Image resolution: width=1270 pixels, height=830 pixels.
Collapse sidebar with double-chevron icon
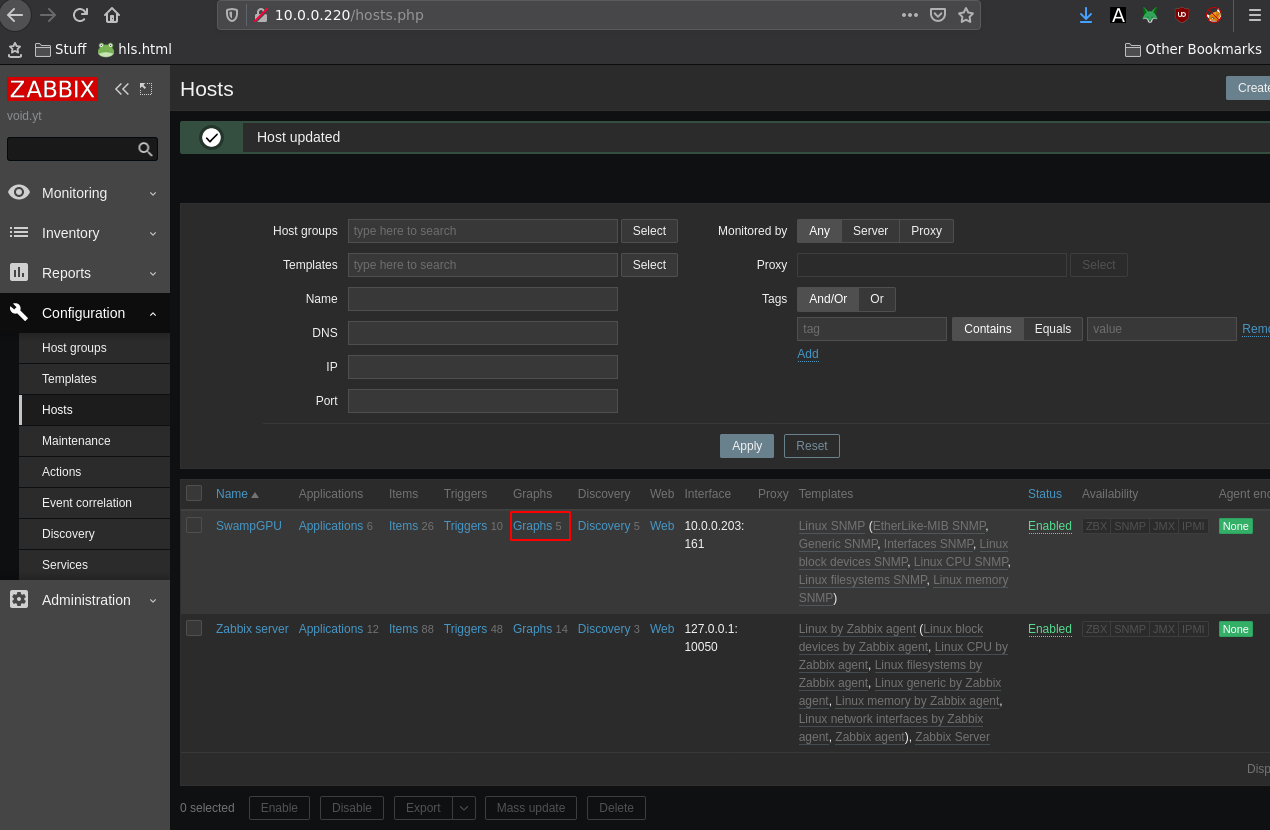coord(122,89)
